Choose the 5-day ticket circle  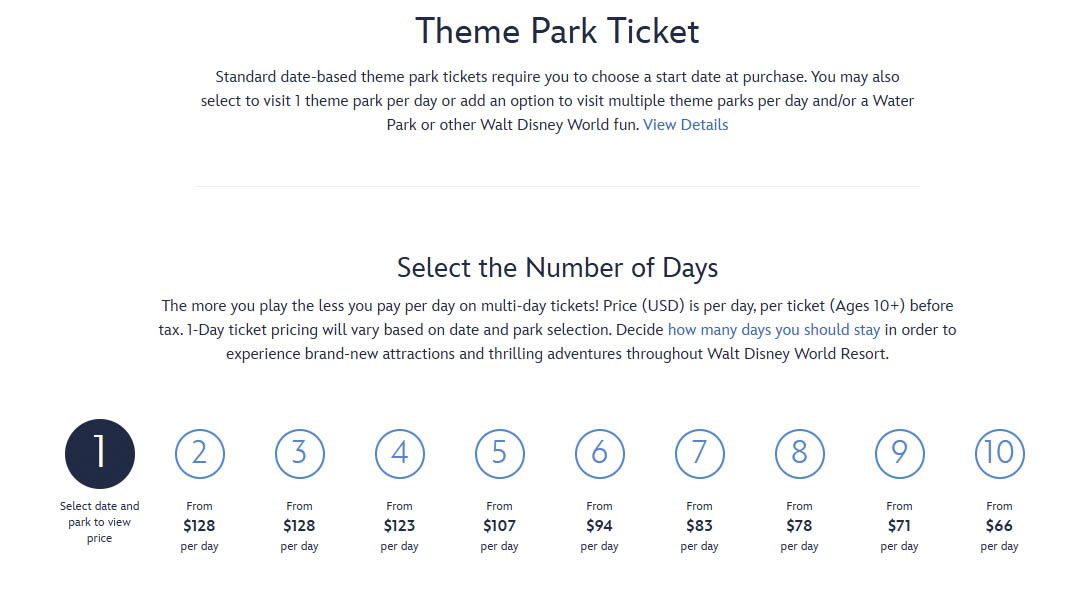point(500,453)
